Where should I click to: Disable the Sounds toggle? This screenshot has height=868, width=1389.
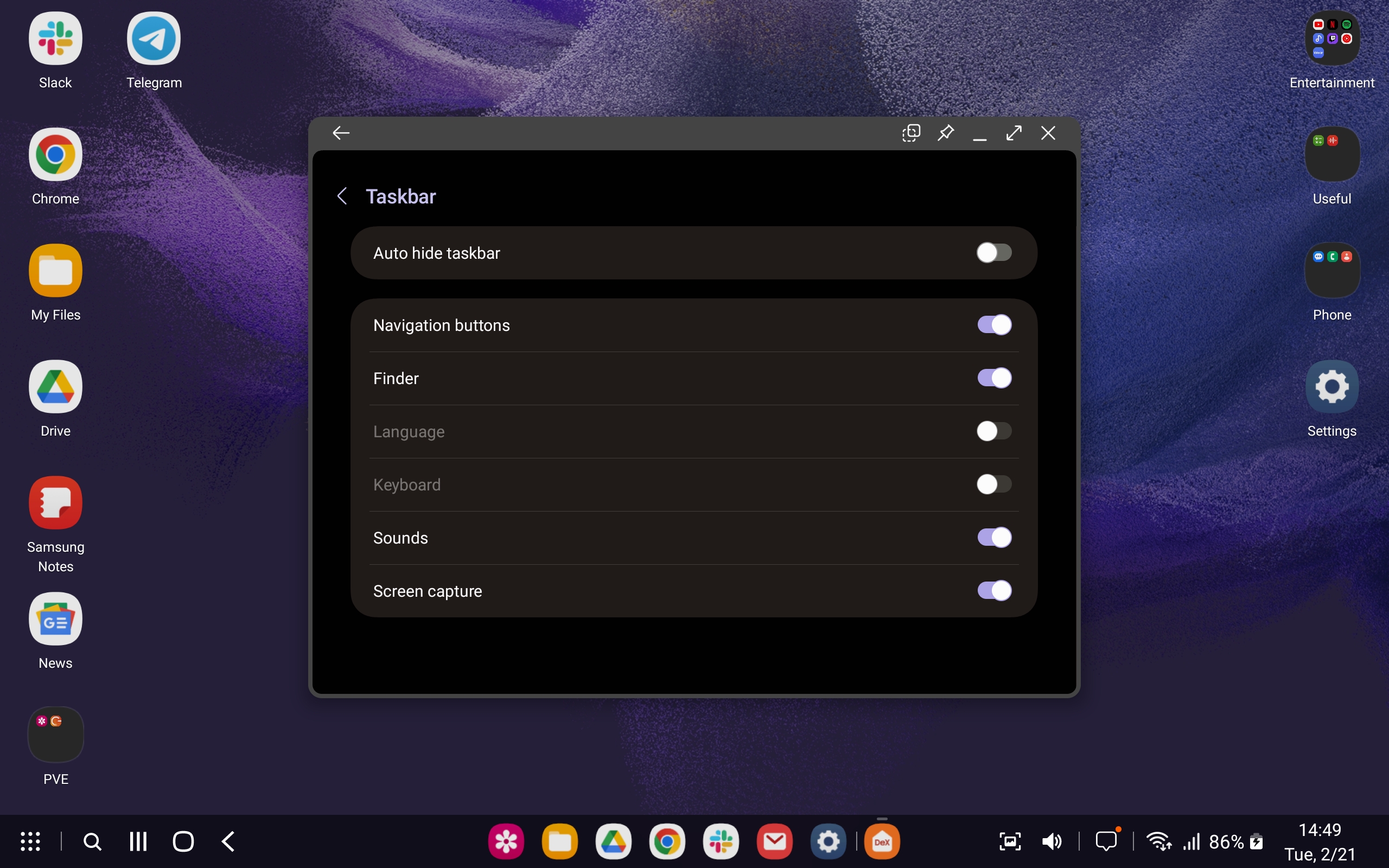pos(993,537)
